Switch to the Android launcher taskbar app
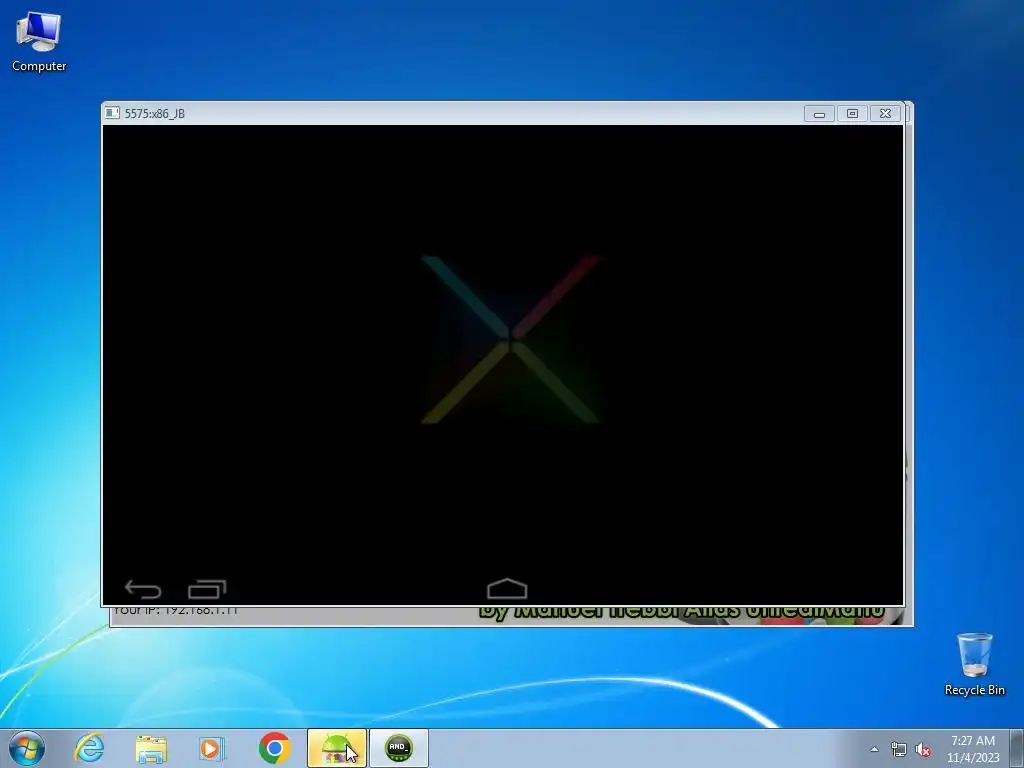 (336, 748)
